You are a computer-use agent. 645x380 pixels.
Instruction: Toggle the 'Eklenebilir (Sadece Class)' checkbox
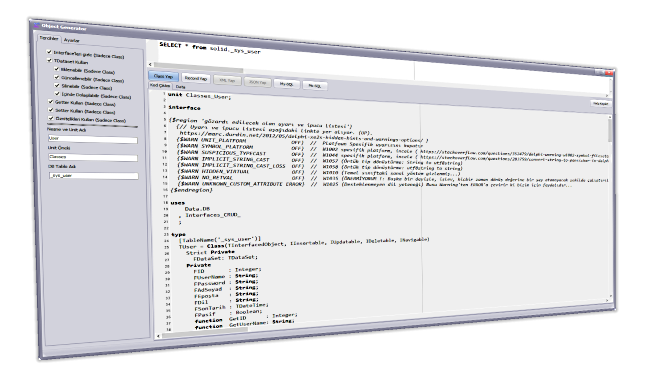coord(56,69)
